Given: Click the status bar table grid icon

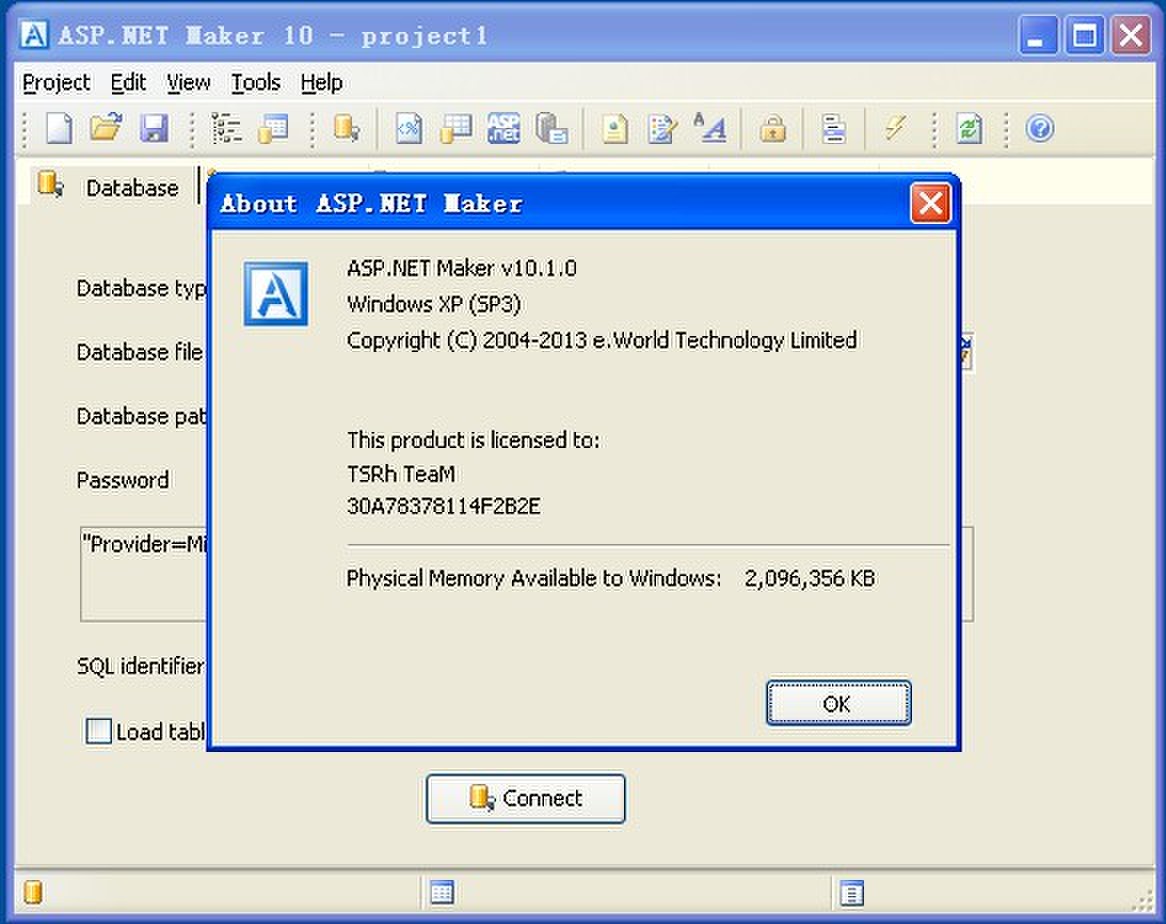Looking at the screenshot, I should [x=442, y=892].
